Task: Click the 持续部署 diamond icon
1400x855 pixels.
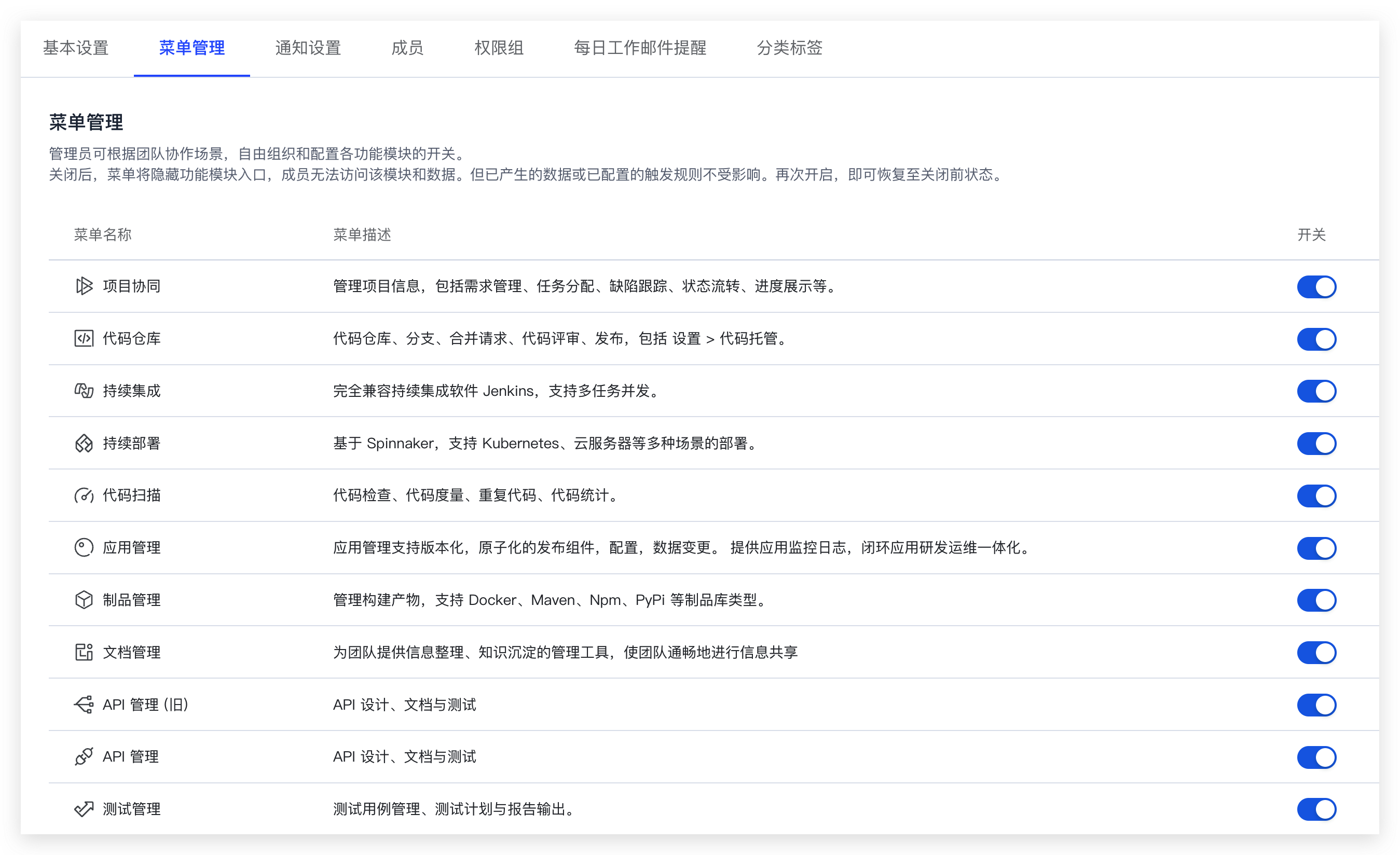Action: tap(84, 443)
